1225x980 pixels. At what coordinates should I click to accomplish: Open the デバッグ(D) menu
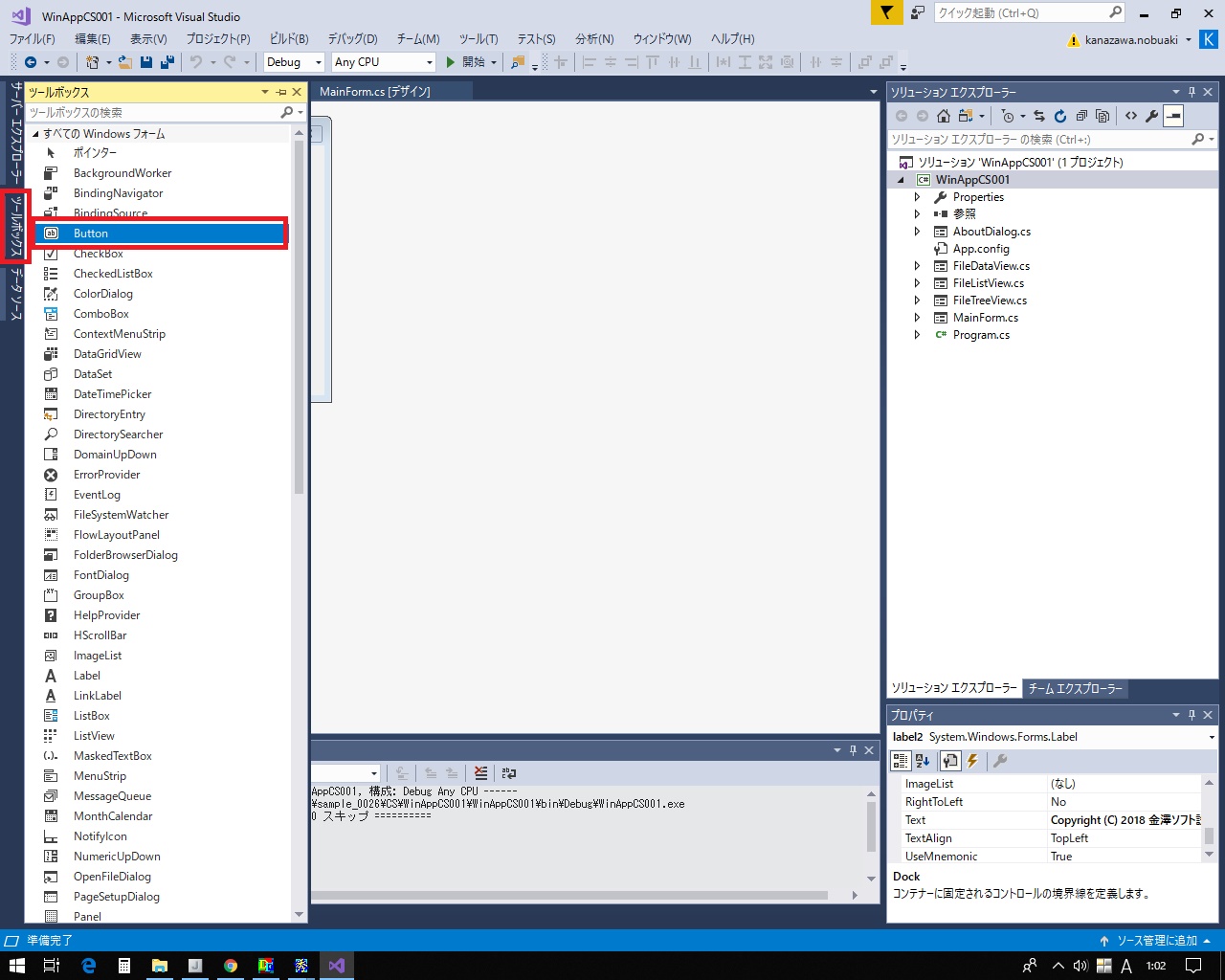[x=352, y=39]
